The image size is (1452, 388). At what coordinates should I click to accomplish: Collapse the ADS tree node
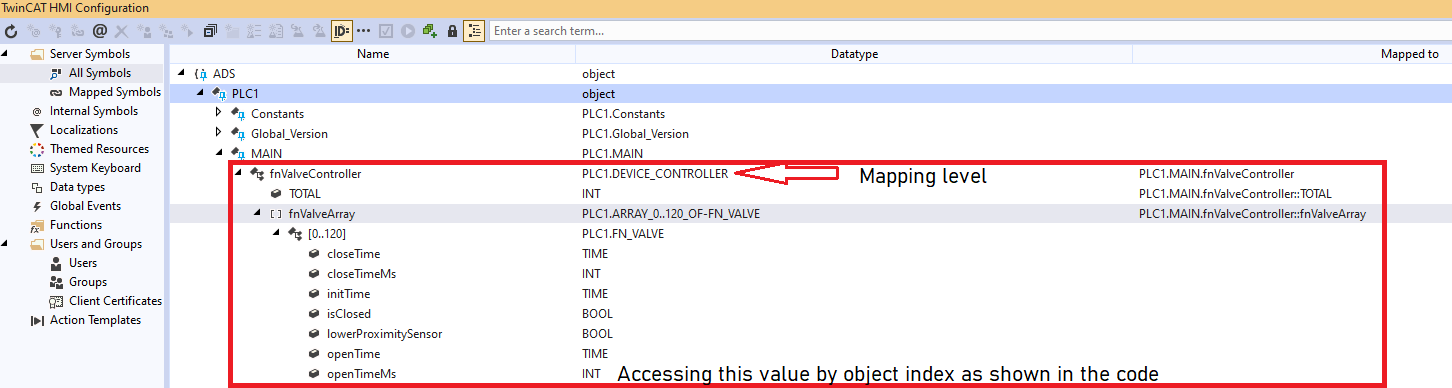pyautogui.click(x=182, y=74)
